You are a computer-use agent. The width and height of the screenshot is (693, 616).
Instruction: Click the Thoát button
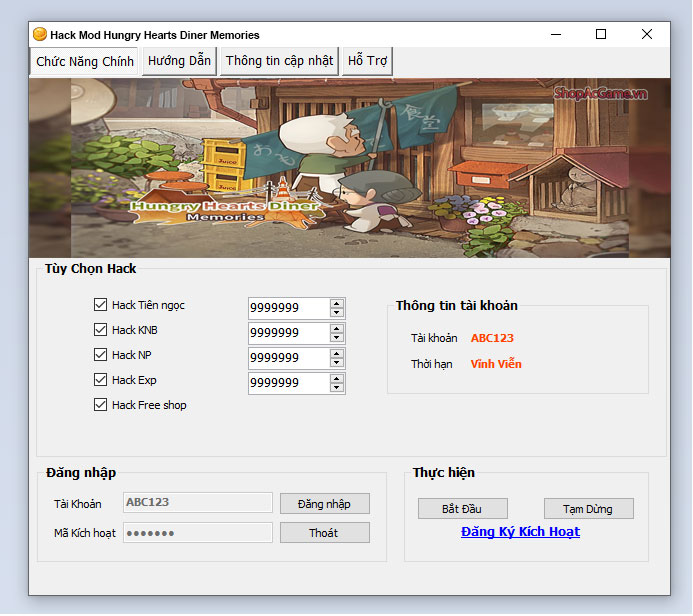click(x=325, y=533)
